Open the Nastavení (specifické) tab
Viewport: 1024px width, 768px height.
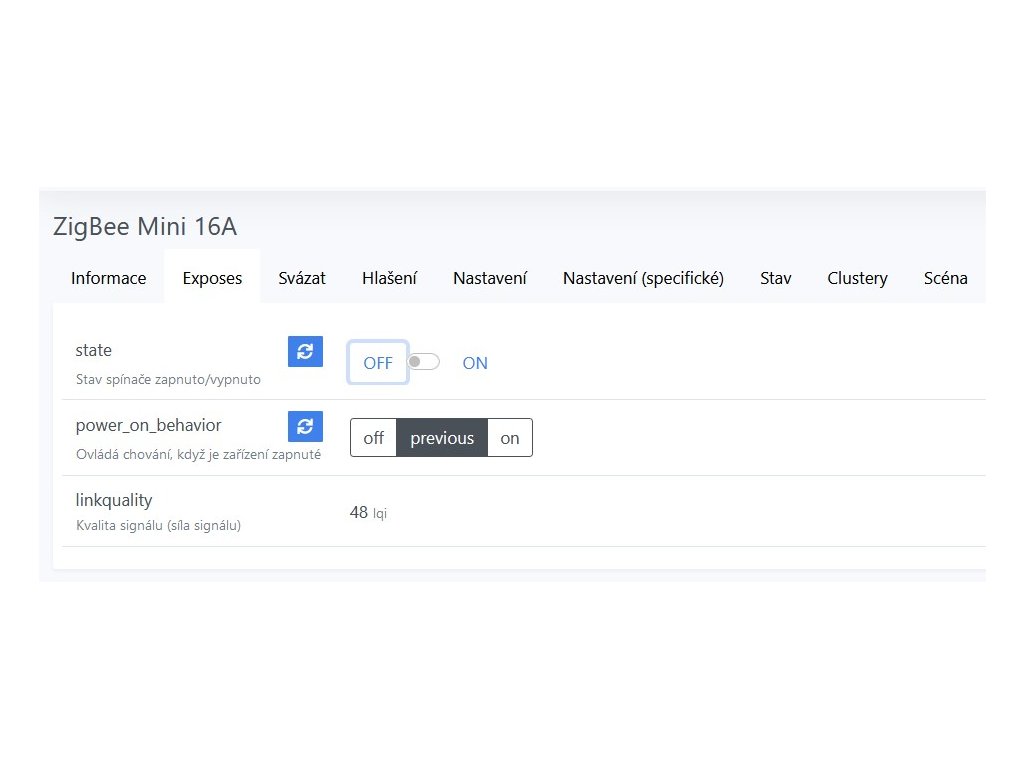(643, 278)
